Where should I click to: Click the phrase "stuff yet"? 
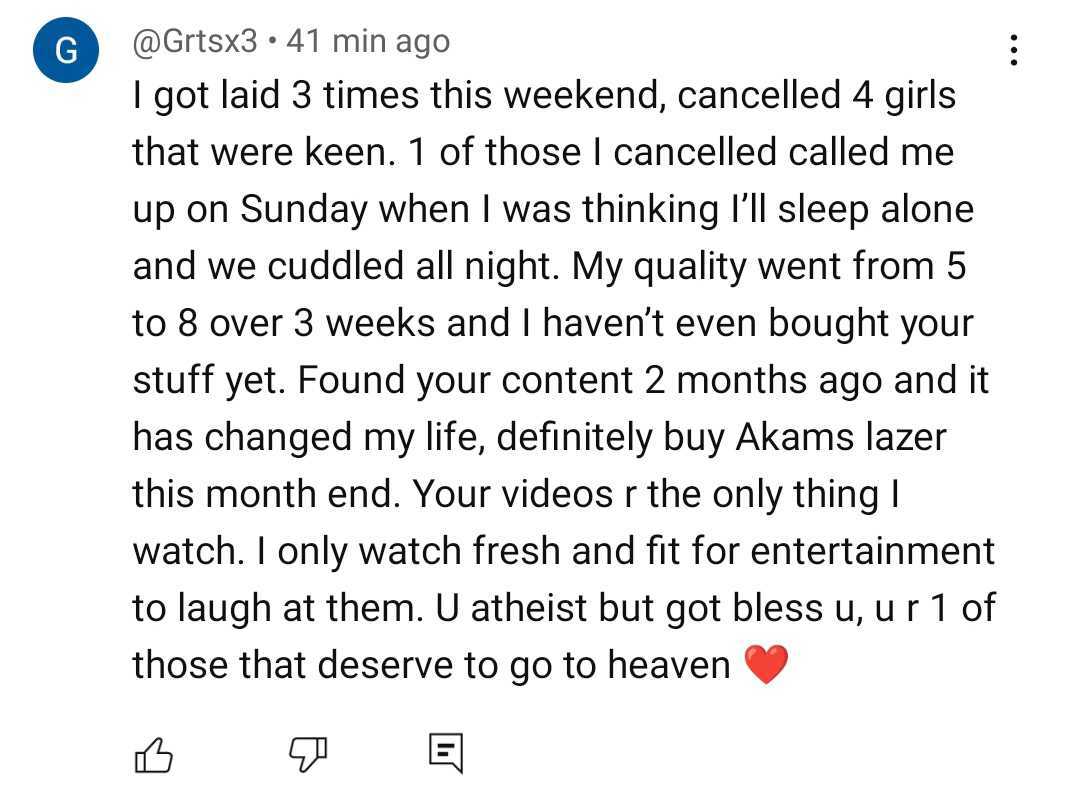204,381
